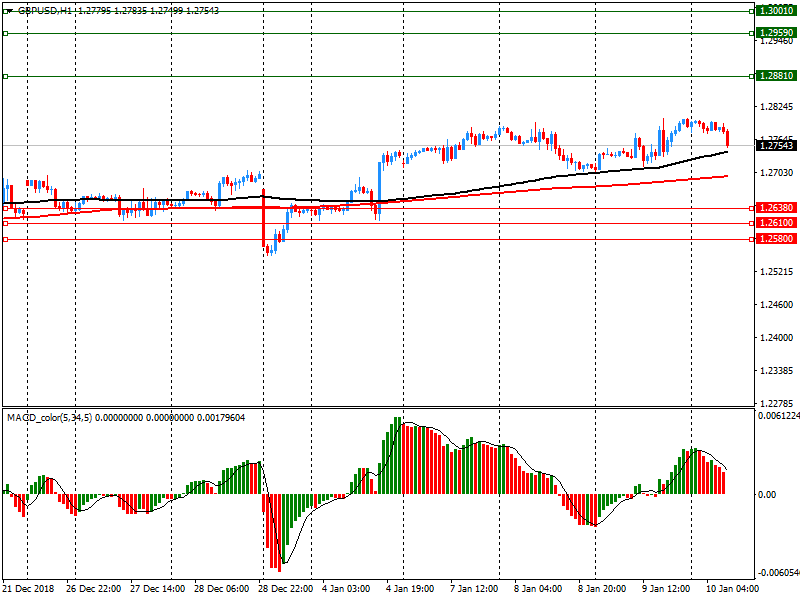Click the 1.26100 red level price tag
This screenshot has width=800, height=600.
776,223
